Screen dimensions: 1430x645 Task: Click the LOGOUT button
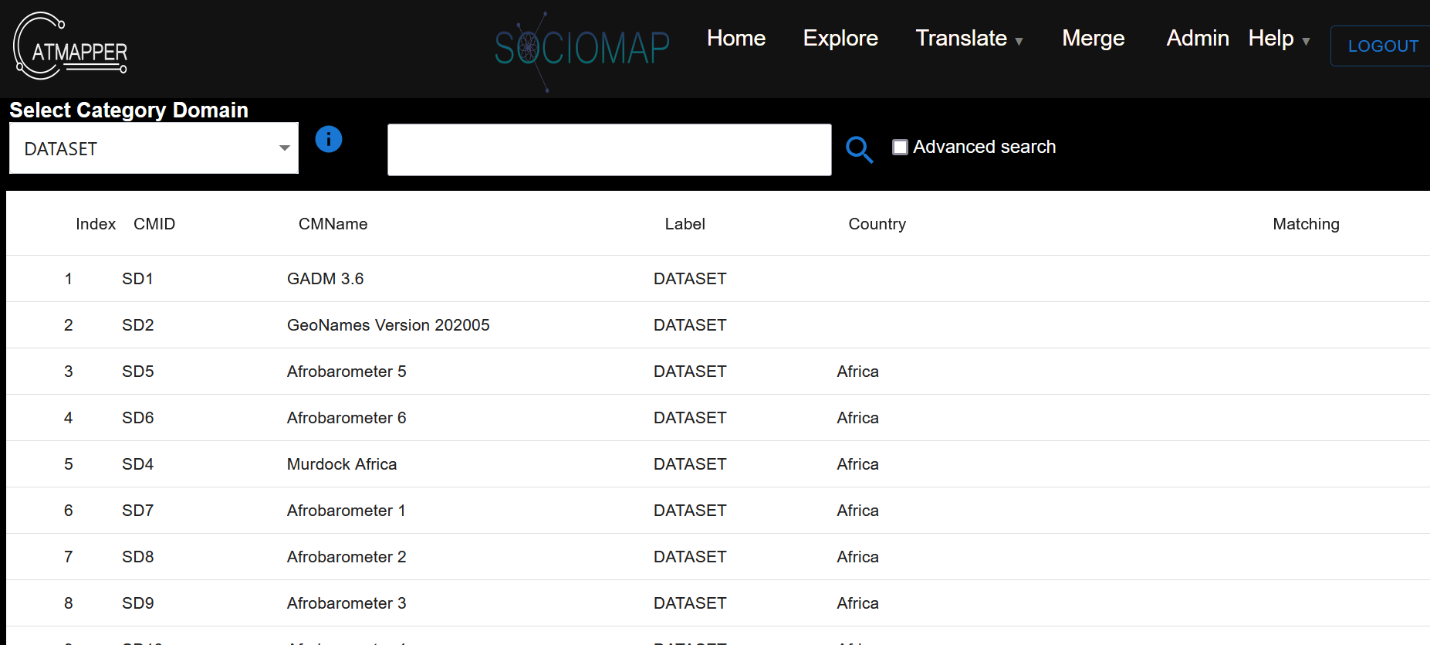(1382, 46)
